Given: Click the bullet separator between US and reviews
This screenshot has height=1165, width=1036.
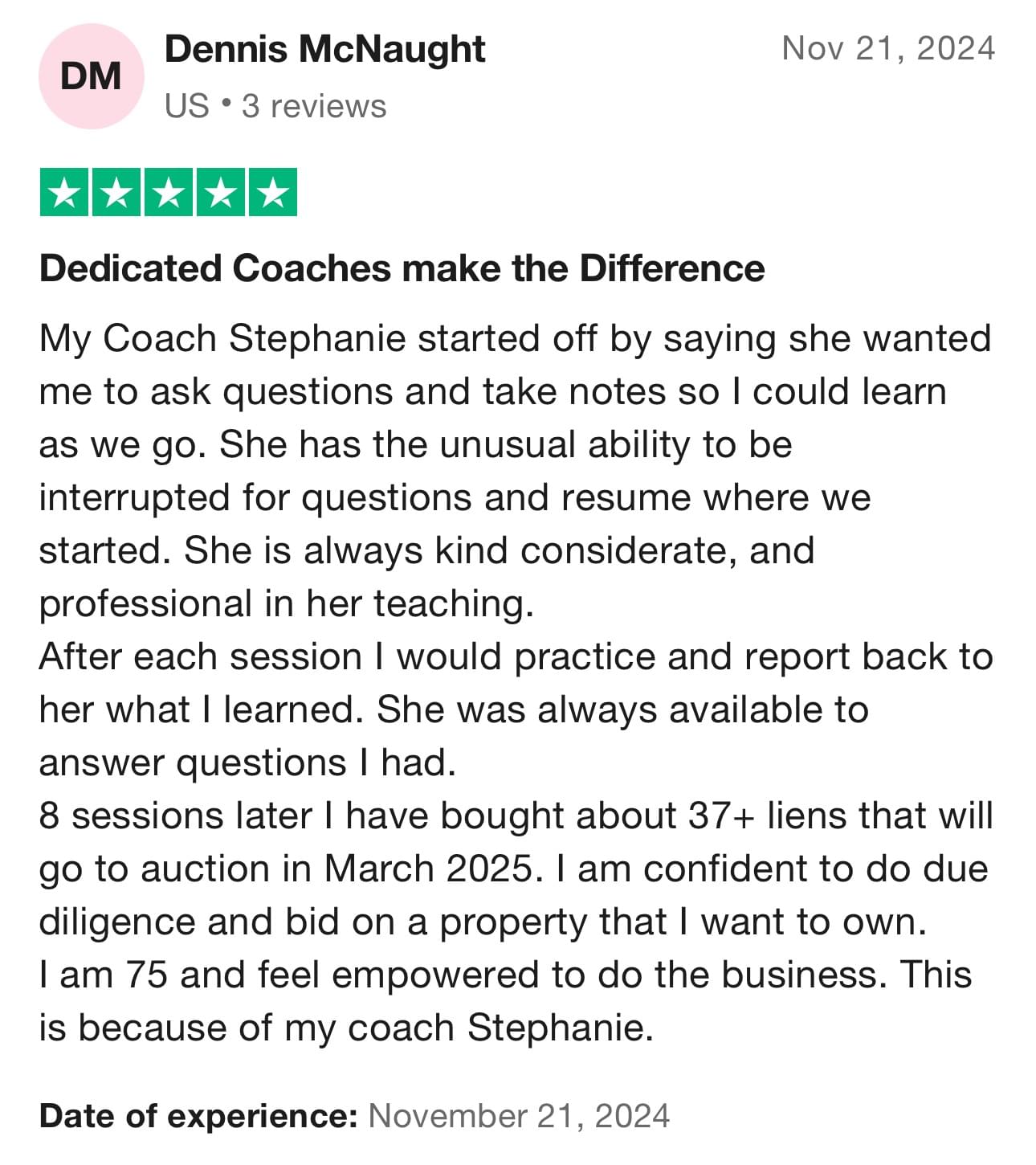Looking at the screenshot, I should point(226,104).
